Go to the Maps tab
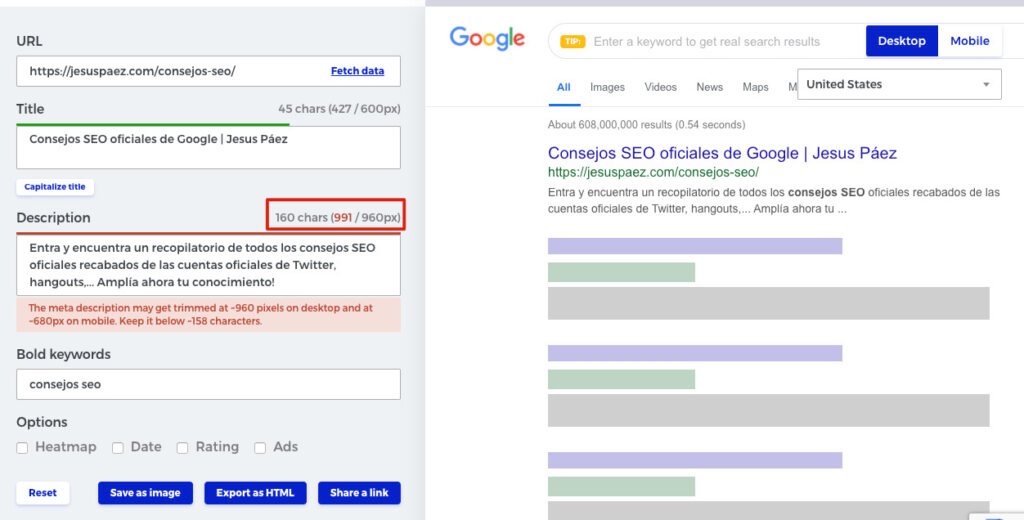Viewport: 1024px width, 520px height. pyautogui.click(x=755, y=87)
